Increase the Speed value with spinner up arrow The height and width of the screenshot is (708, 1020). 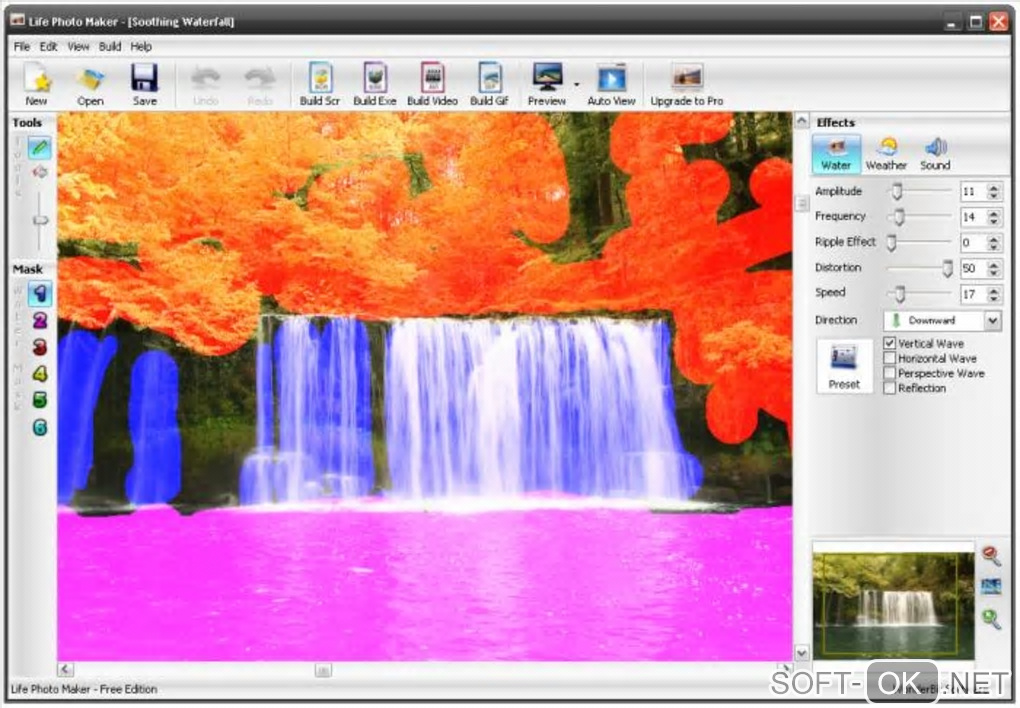[993, 290]
